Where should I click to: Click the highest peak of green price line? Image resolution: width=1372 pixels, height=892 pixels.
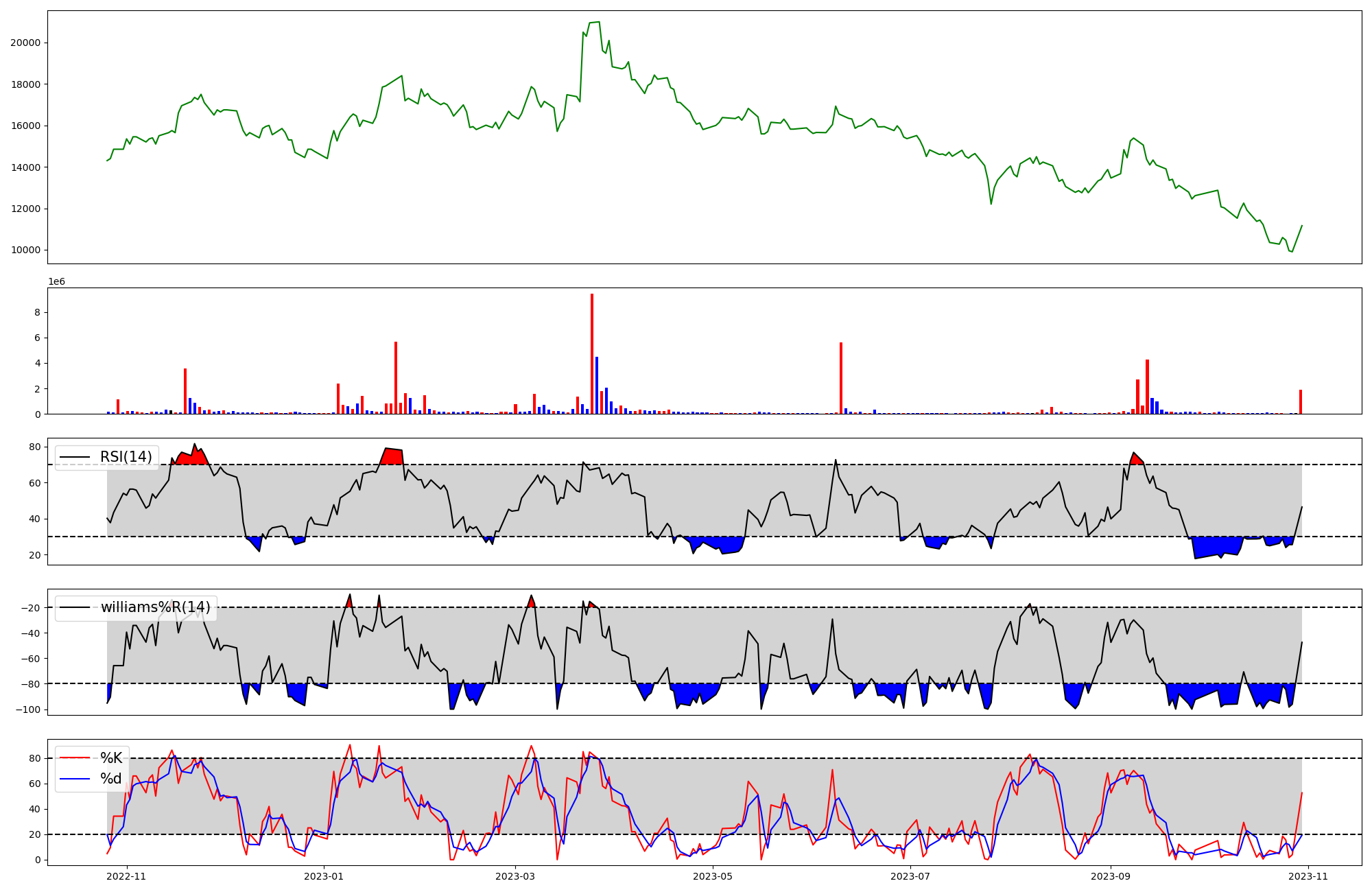[598, 22]
